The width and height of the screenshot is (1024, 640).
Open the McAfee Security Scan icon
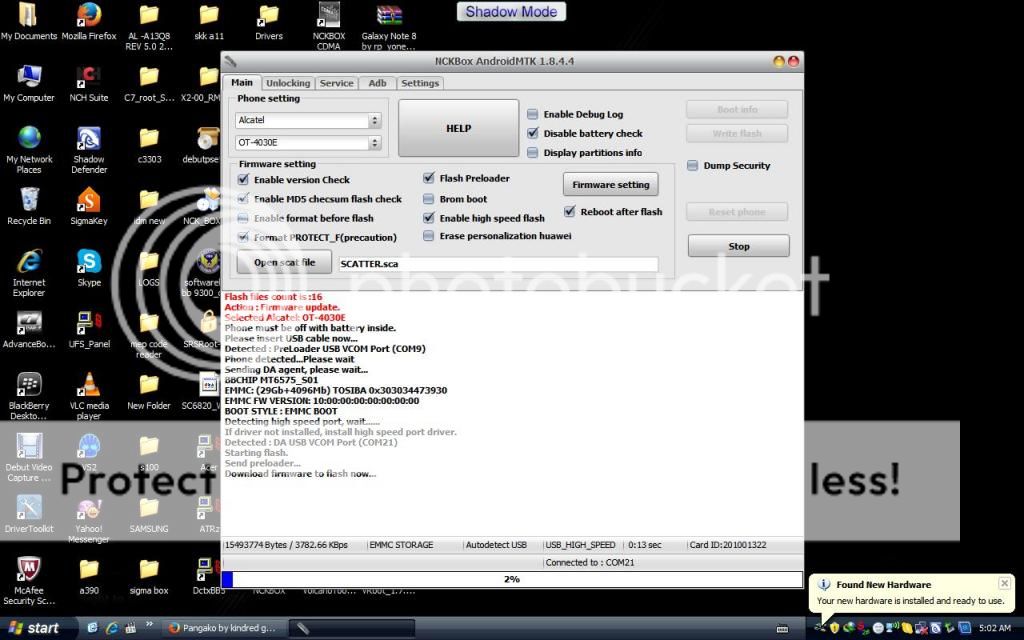click(x=29, y=570)
